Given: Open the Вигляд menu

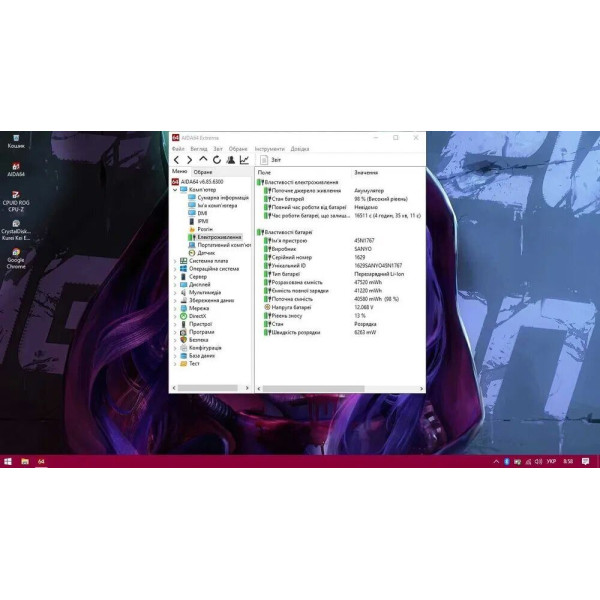Looking at the screenshot, I should [199, 148].
